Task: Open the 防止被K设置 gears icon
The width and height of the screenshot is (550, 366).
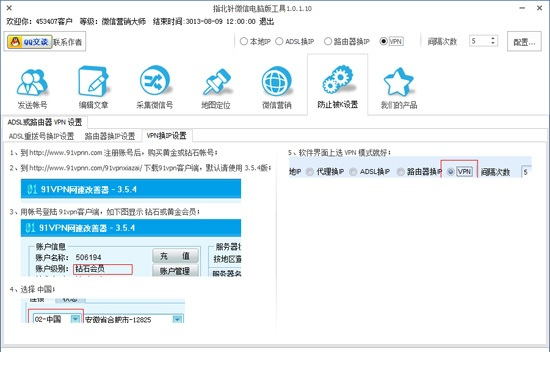Action: click(338, 80)
